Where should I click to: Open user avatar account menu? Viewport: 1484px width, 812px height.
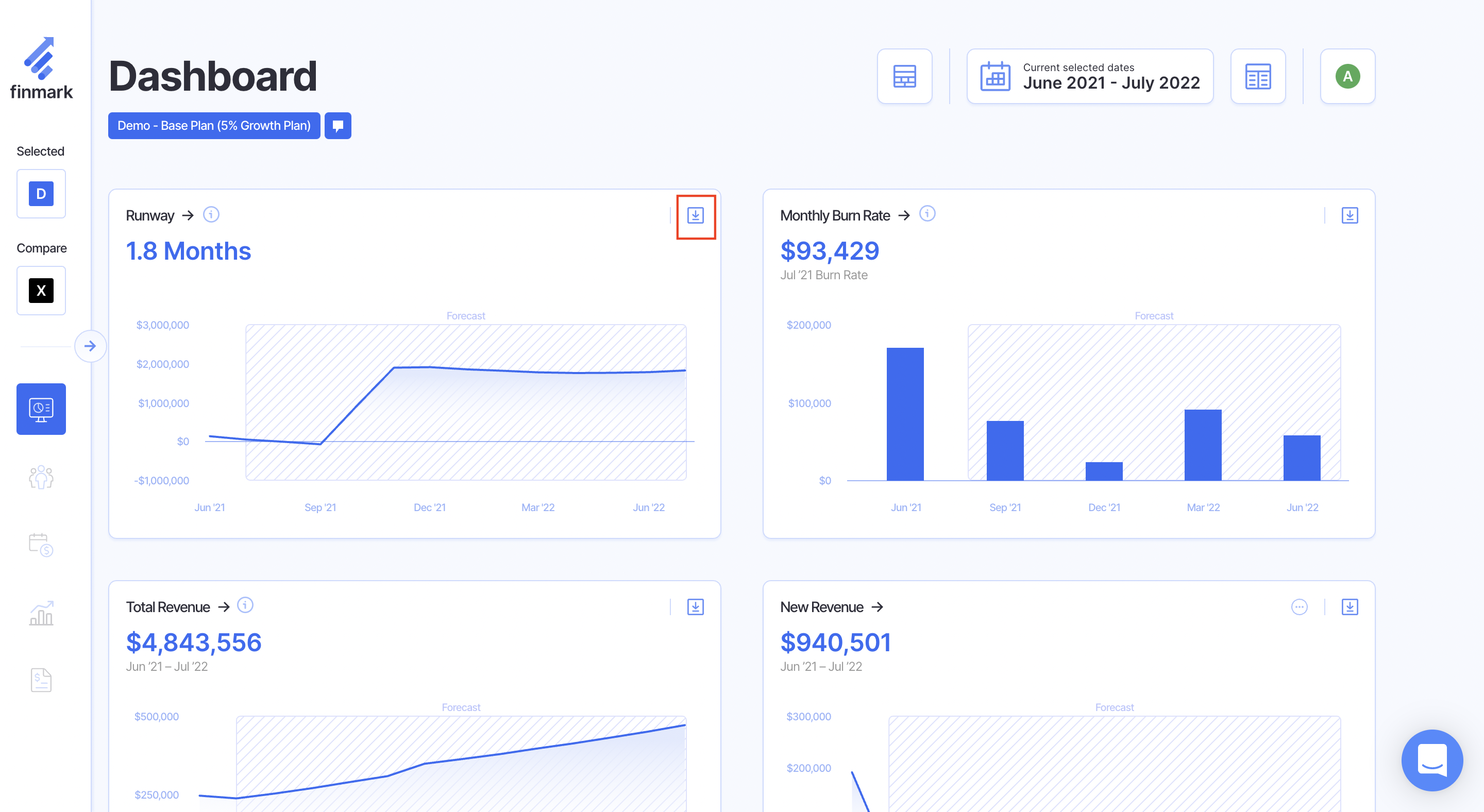[1347, 77]
